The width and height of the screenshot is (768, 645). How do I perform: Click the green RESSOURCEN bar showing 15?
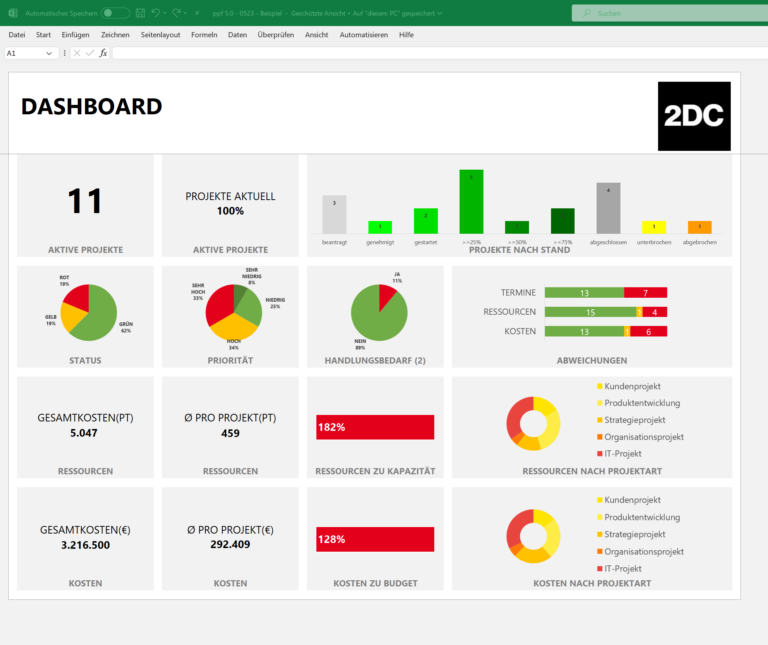590,312
